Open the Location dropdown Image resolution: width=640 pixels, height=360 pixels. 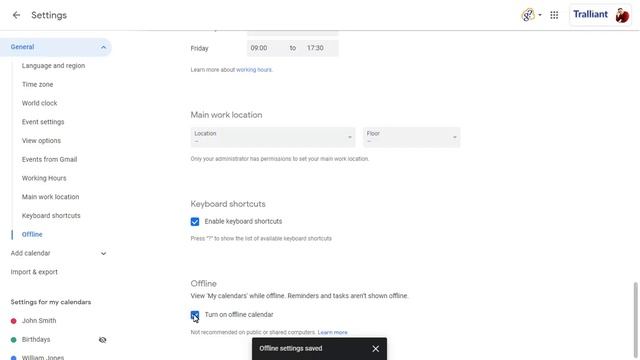point(273,137)
